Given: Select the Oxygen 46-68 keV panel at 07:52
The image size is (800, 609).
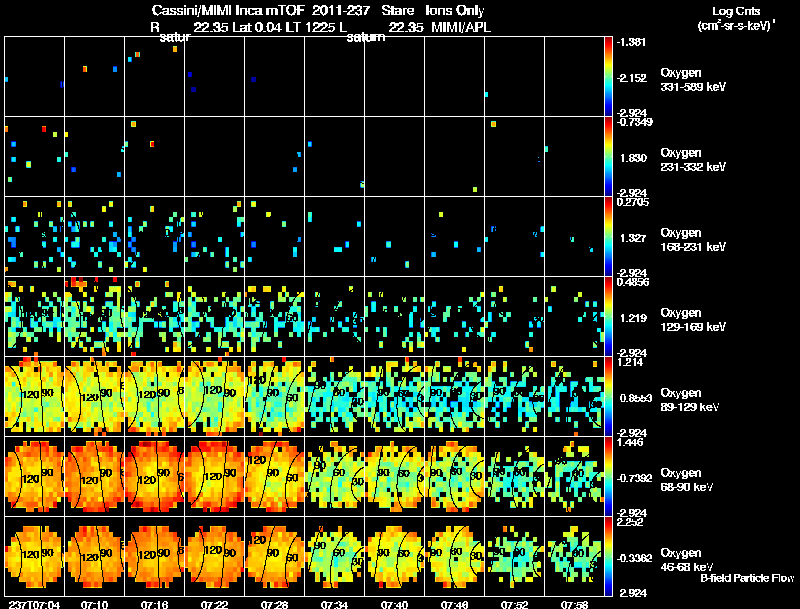Looking at the screenshot, I should pyautogui.click(x=514, y=556).
